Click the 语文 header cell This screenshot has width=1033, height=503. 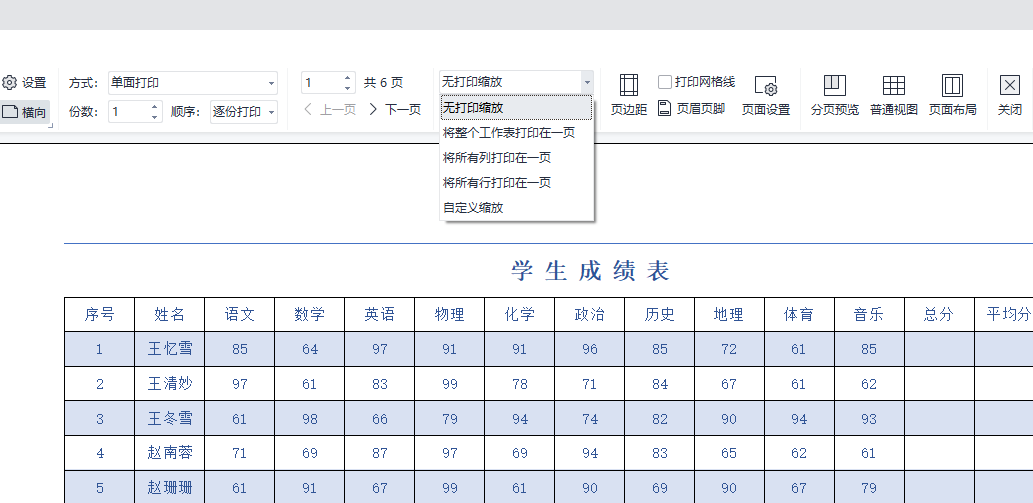pos(240,315)
